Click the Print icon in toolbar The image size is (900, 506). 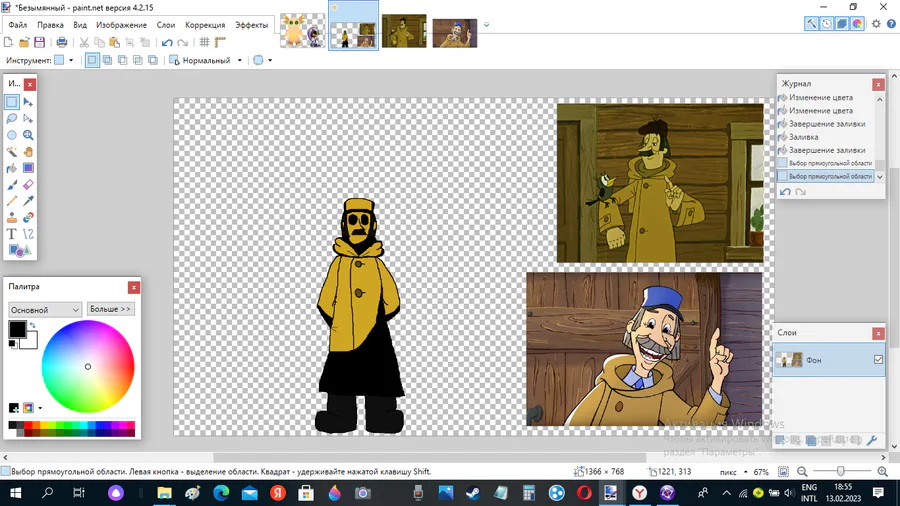coord(61,42)
